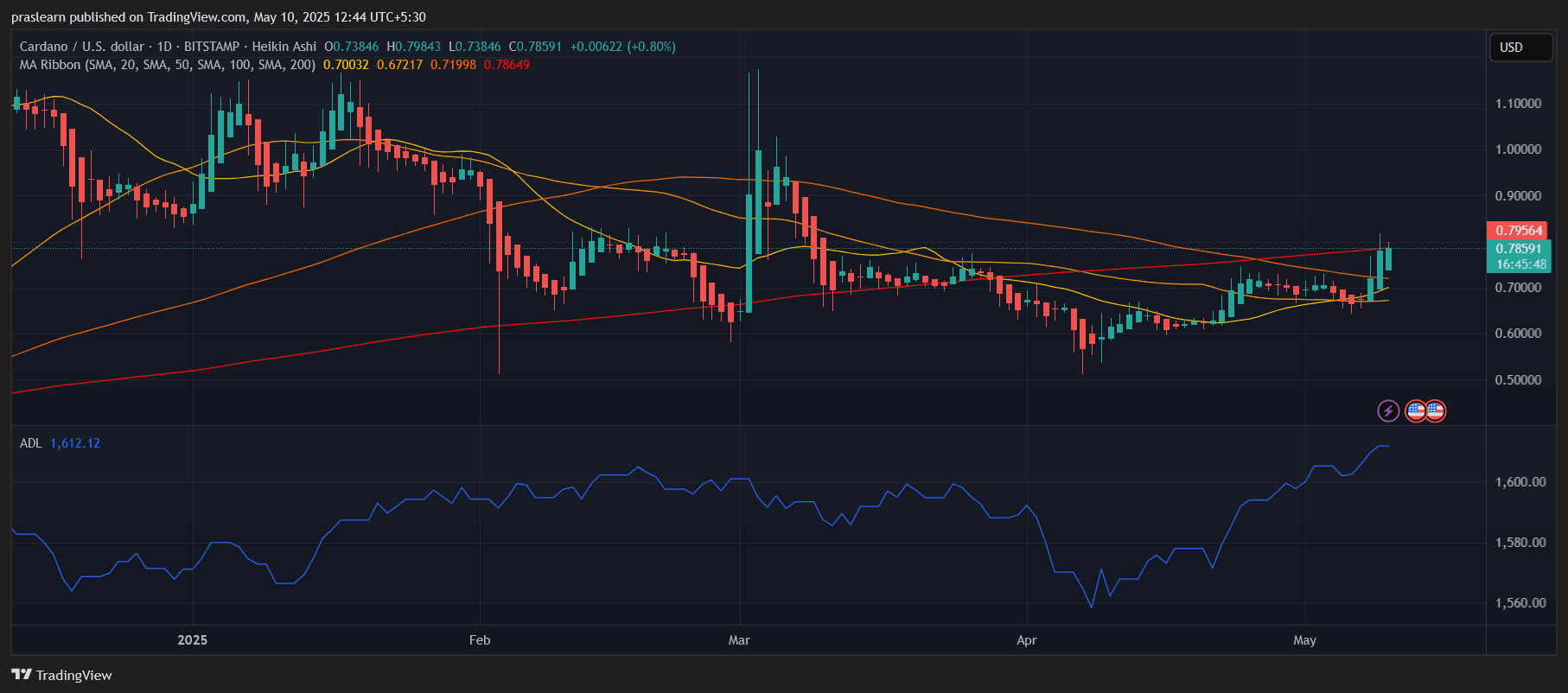Screen dimensions: 1568x693
Task: Click the left US flag event icon
Action: [1416, 410]
